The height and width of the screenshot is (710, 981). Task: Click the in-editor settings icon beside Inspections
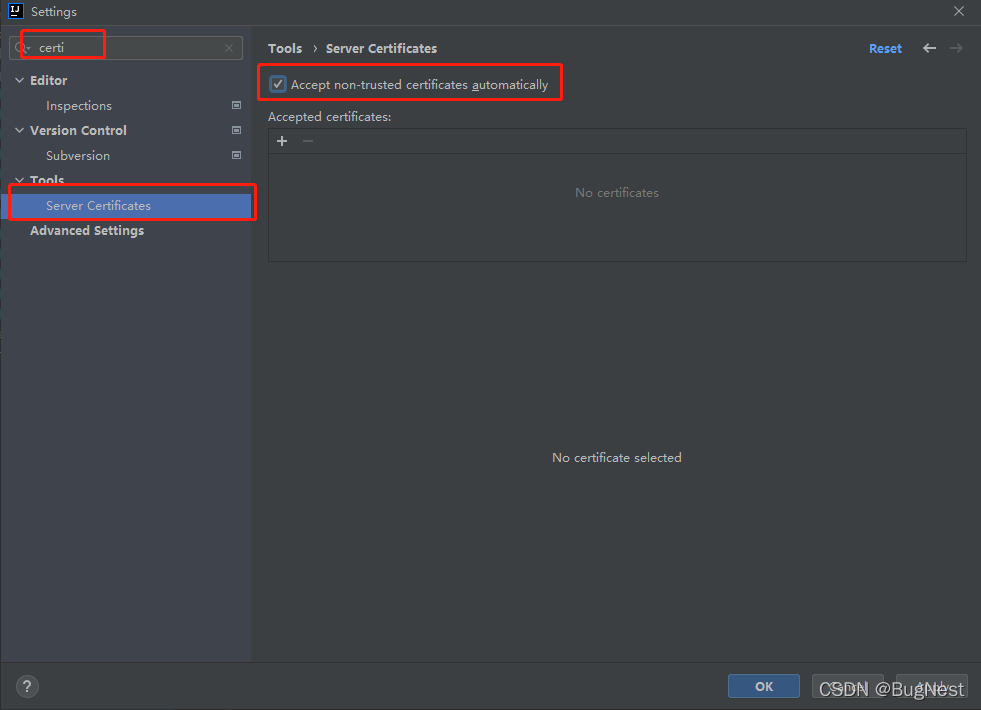(236, 105)
